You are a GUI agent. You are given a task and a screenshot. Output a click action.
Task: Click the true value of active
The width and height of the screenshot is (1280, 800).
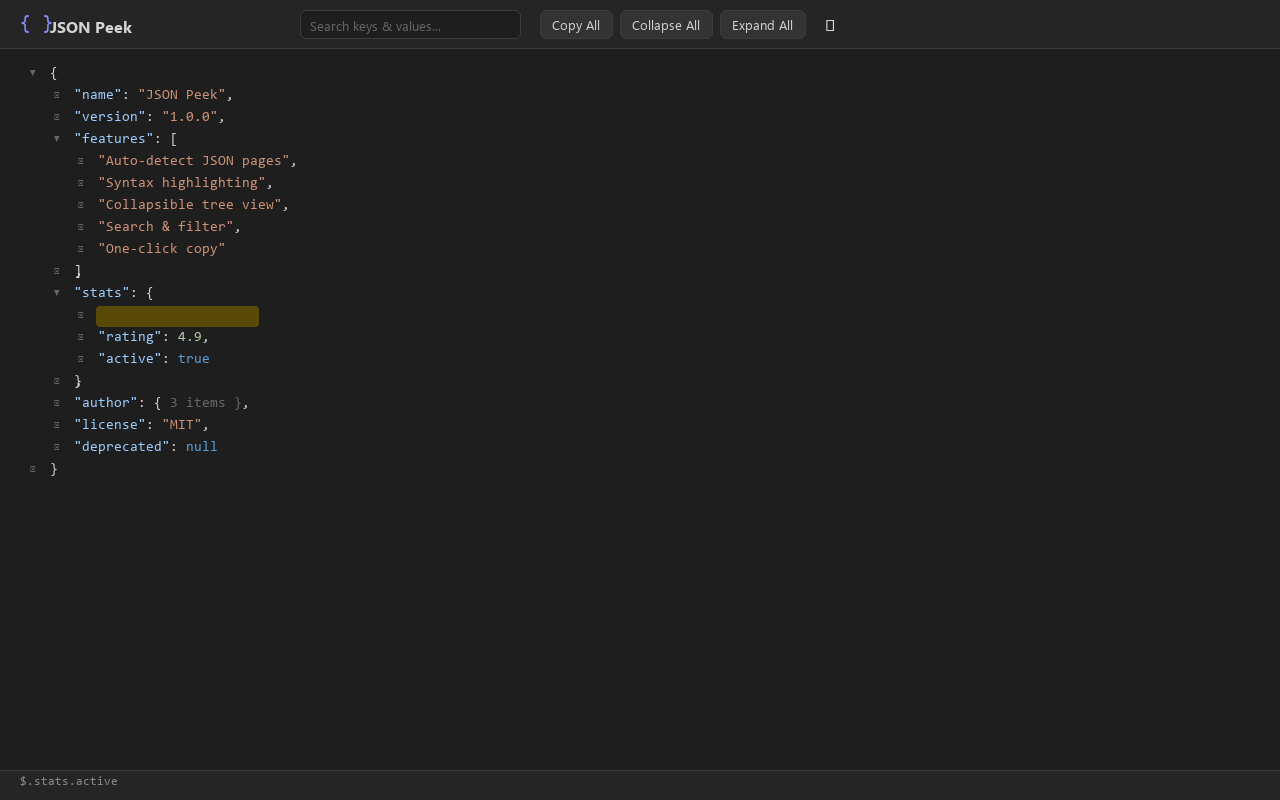coord(194,359)
